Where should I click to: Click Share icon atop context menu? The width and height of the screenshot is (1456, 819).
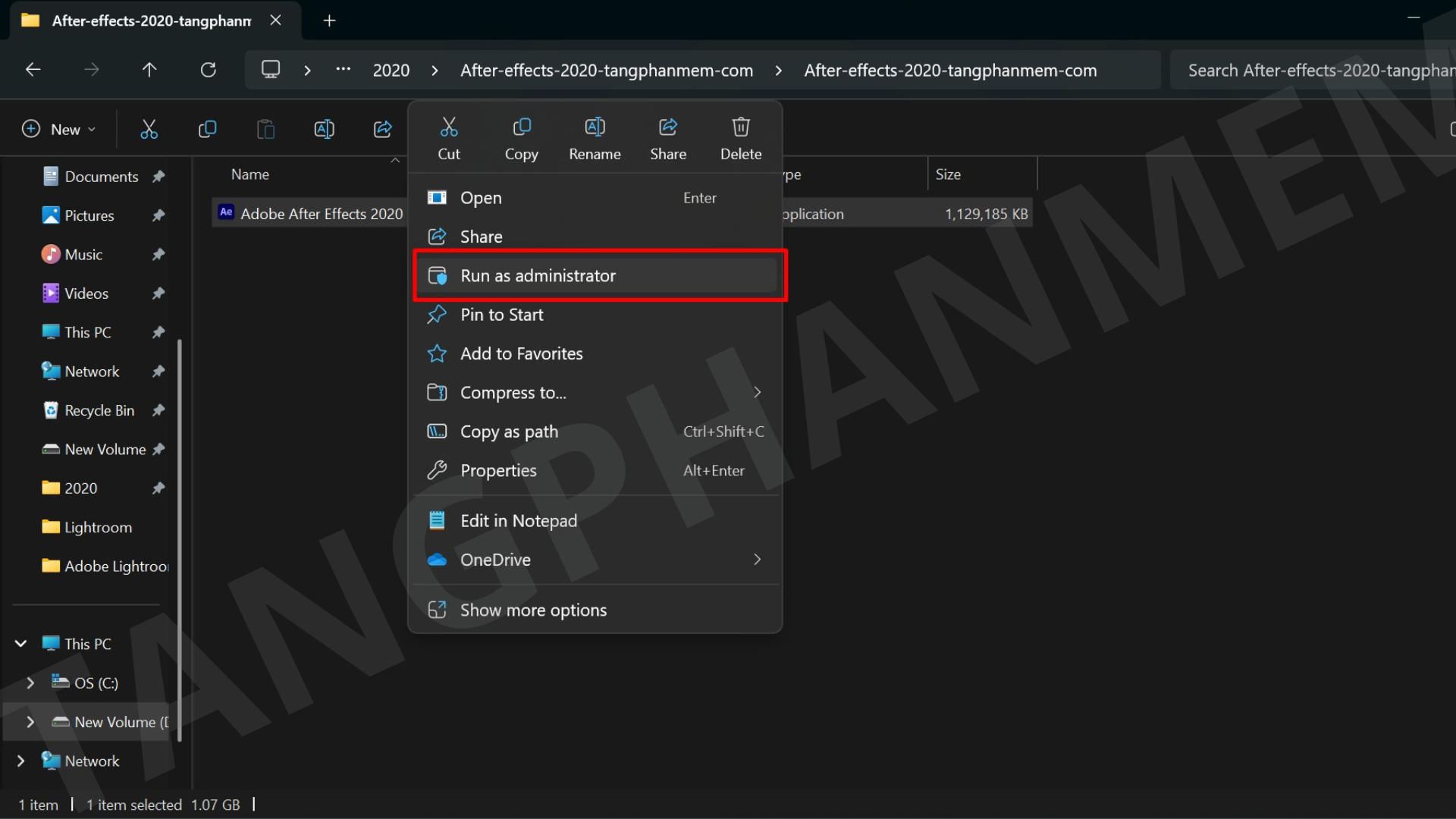(668, 127)
